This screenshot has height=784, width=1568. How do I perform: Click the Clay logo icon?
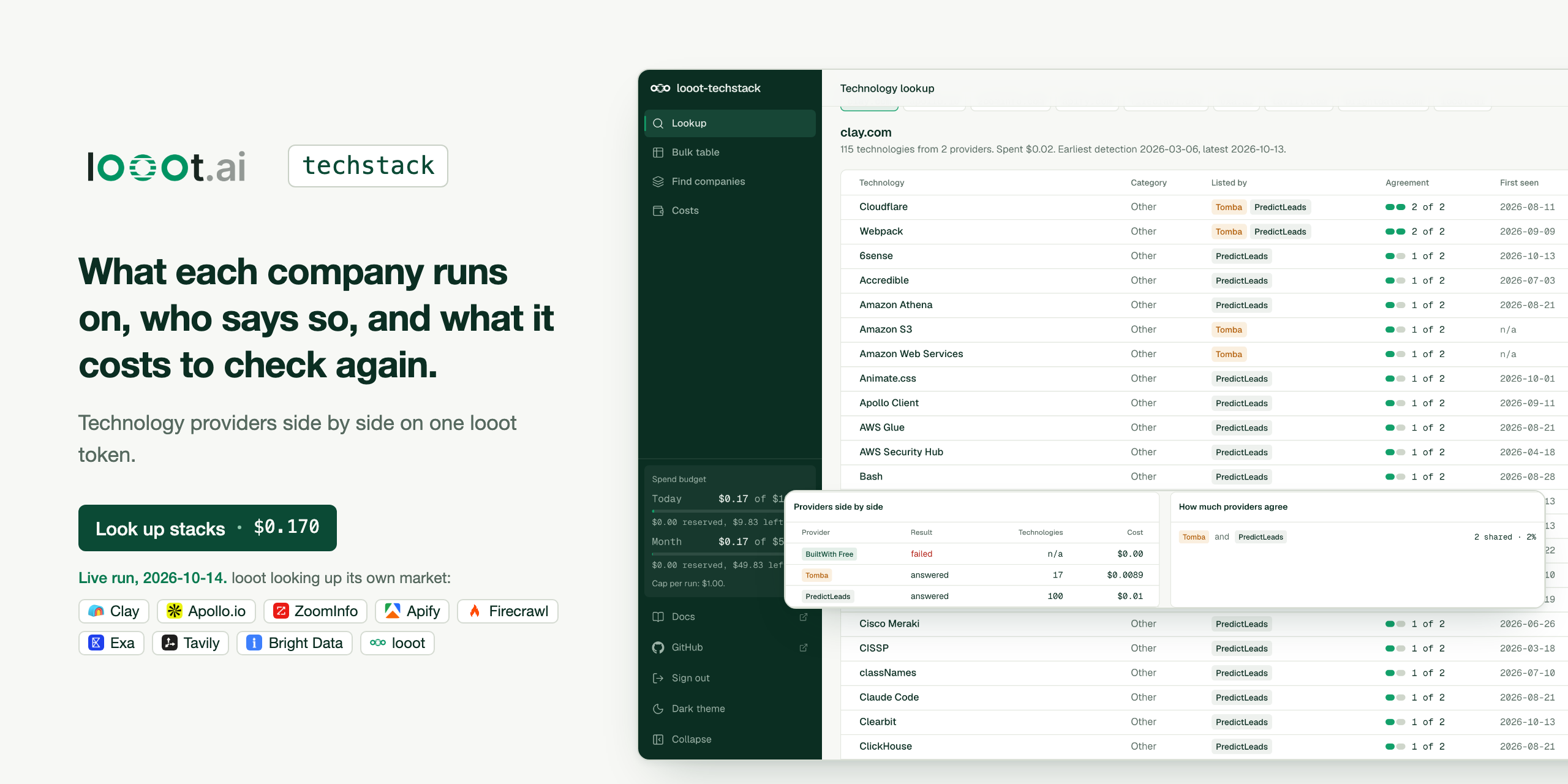96,611
